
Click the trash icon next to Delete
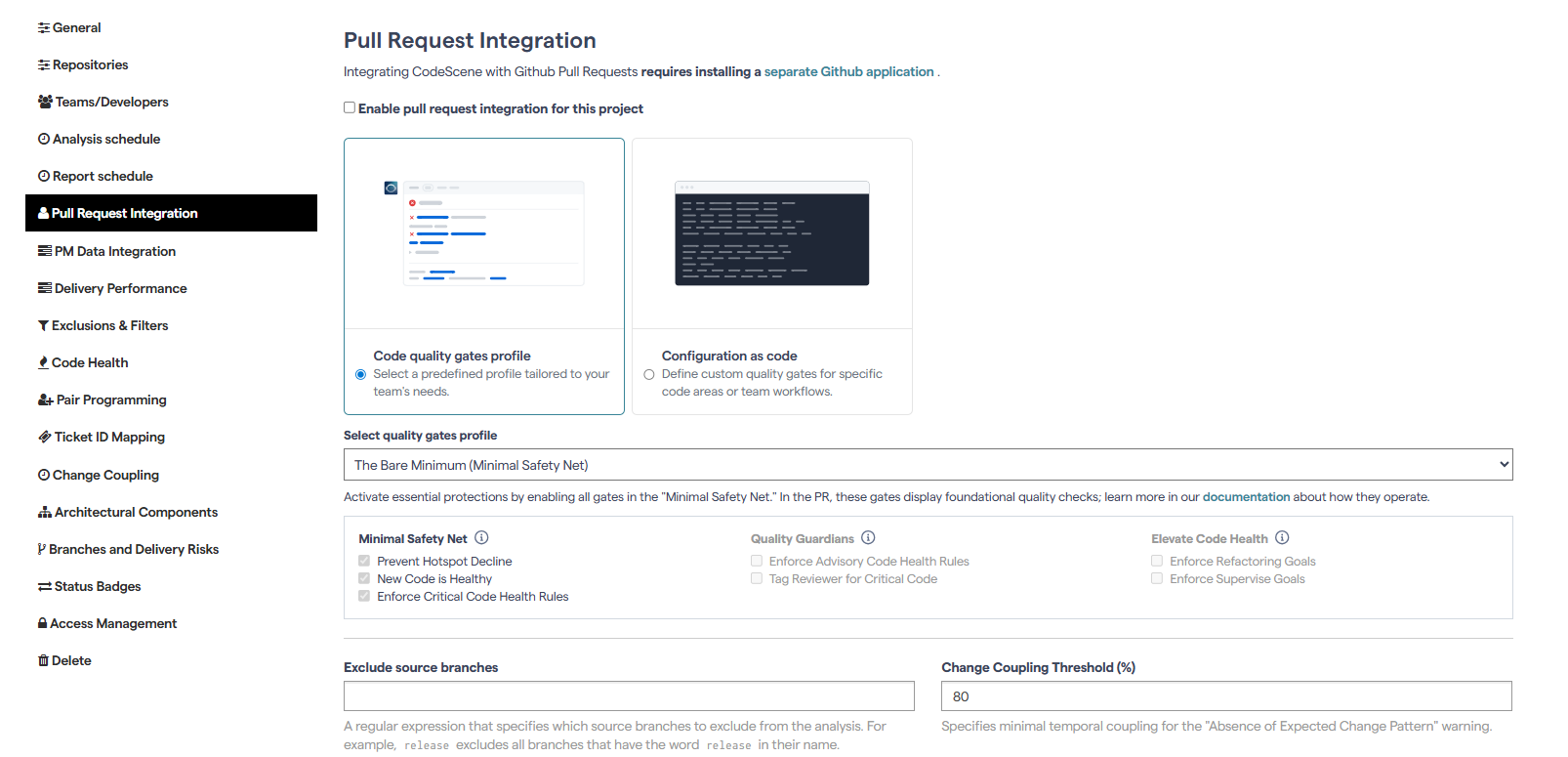[43, 661]
